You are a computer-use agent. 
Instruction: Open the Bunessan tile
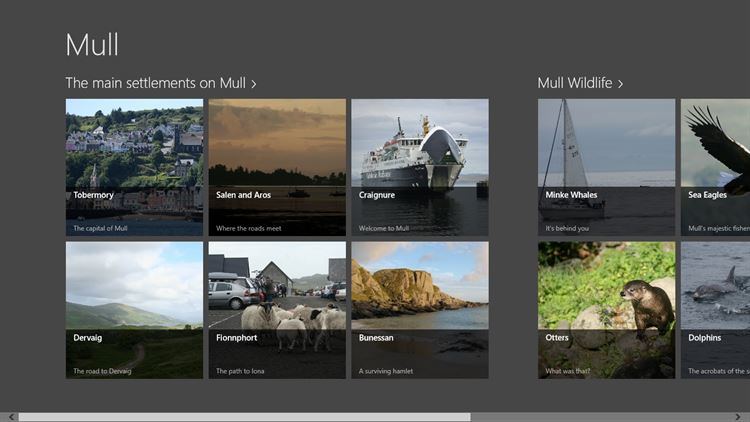tap(420, 310)
